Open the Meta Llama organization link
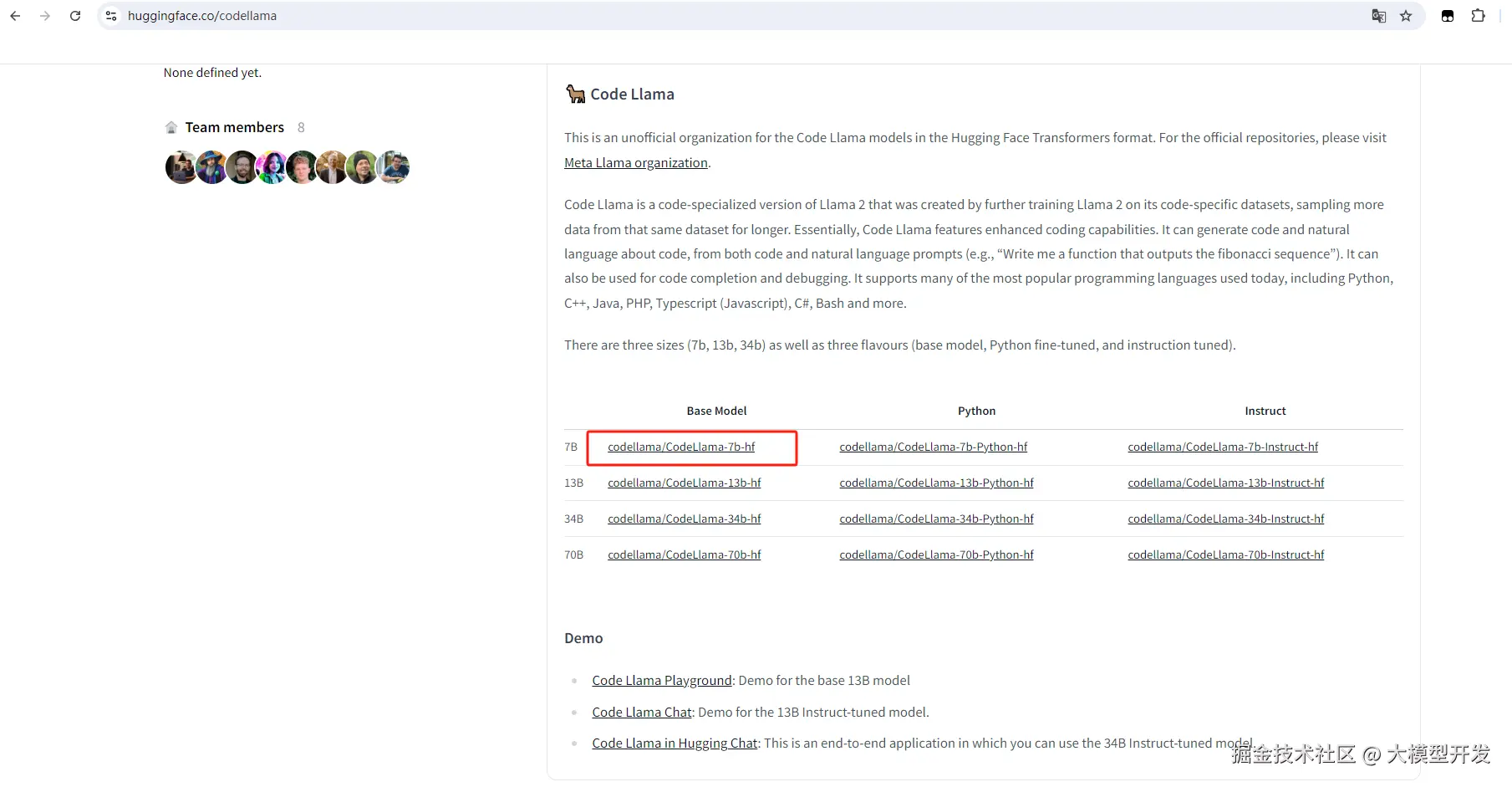1512x787 pixels. [636, 163]
